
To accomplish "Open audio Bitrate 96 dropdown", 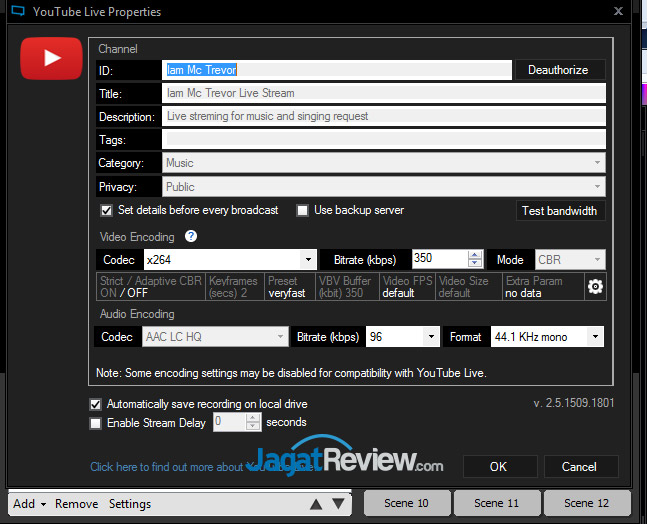I will 430,337.
